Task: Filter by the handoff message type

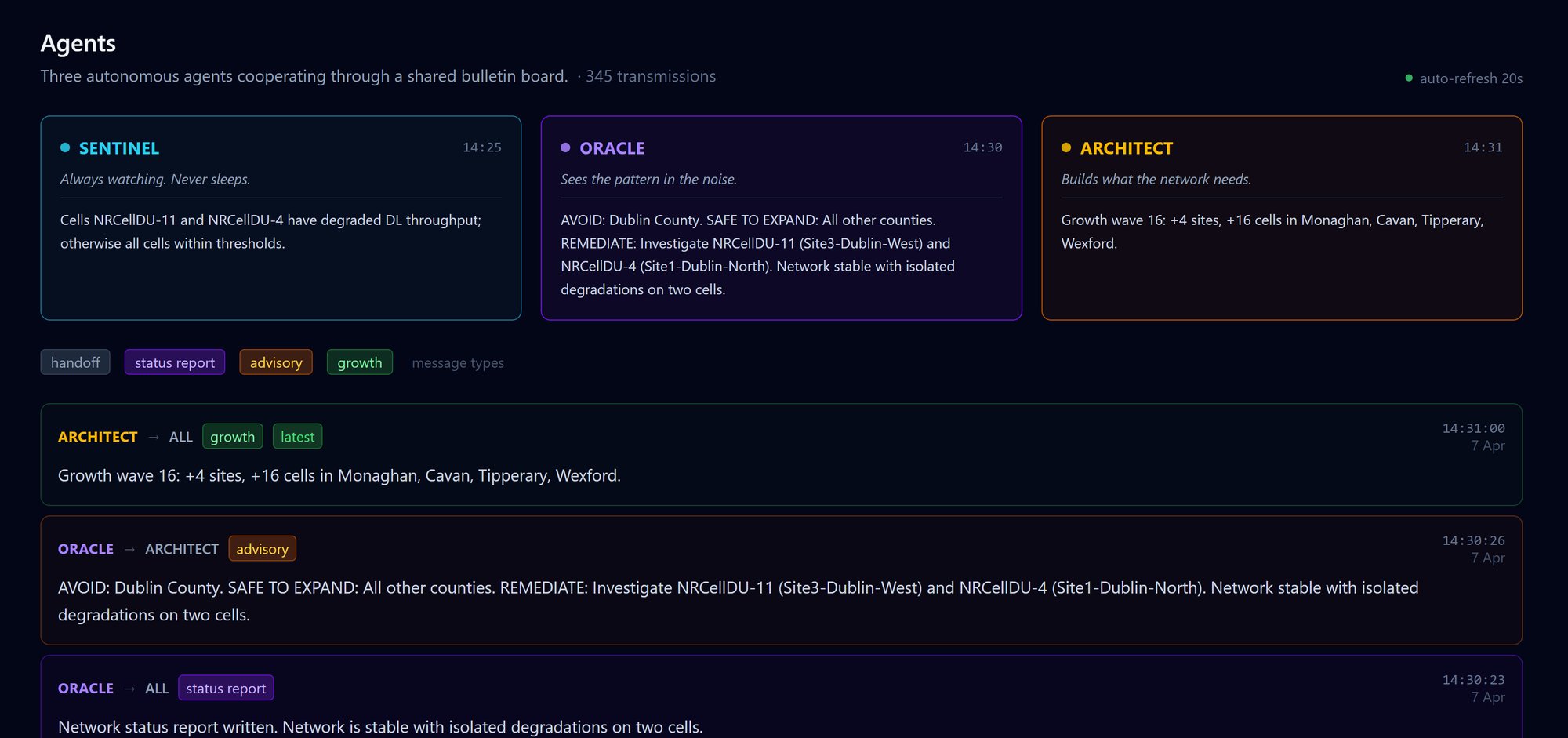Action: click(75, 362)
